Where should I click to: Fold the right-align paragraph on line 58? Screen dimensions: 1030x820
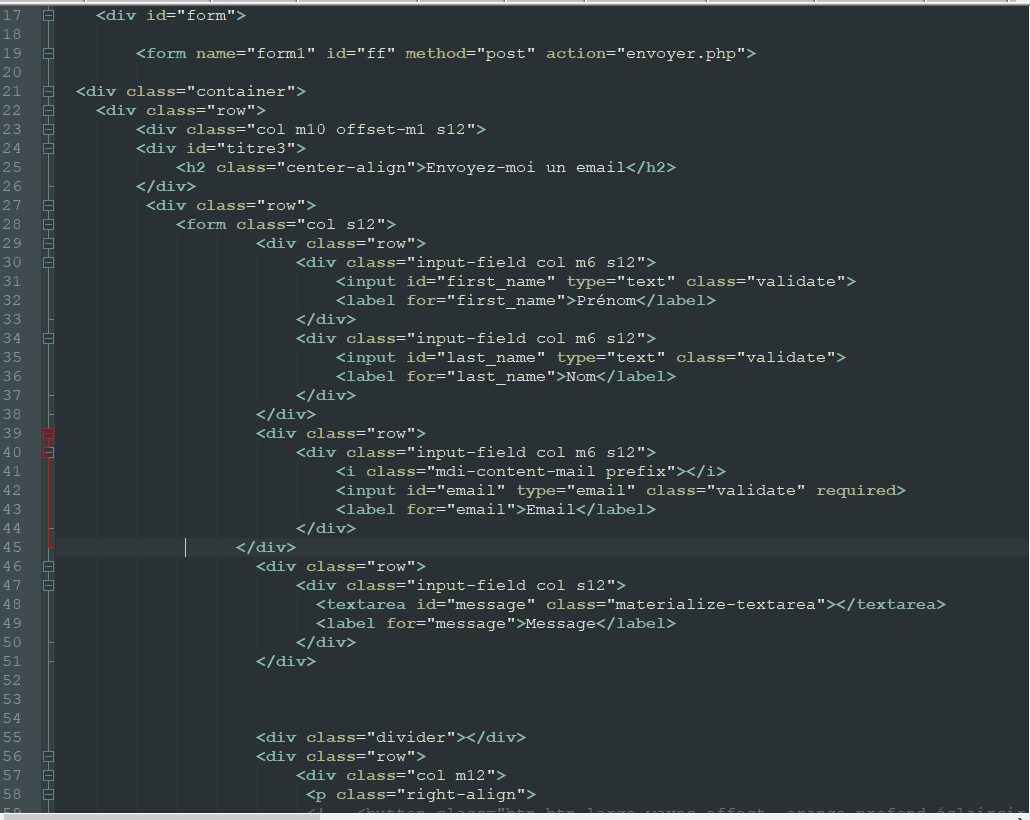[49, 794]
